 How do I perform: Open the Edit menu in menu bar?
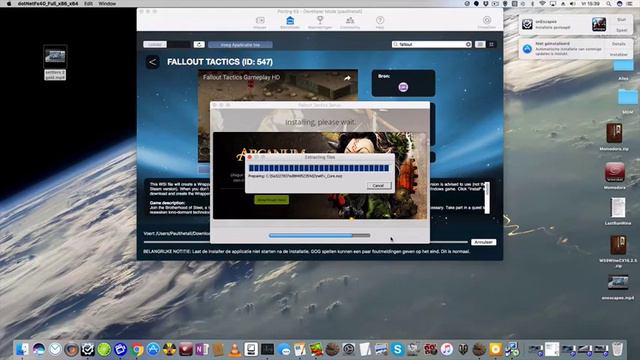click(88, 3)
